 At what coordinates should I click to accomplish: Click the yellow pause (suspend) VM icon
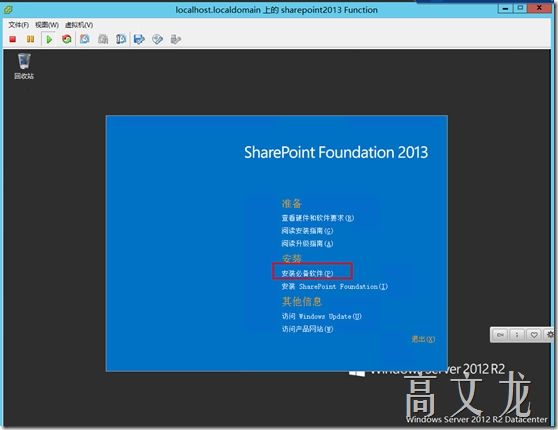tap(31, 39)
